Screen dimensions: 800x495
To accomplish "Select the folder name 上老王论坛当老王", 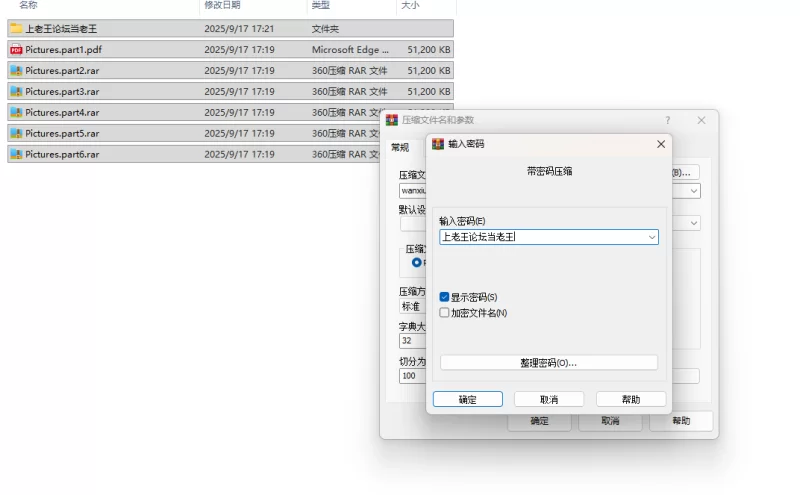I will [61, 29].
